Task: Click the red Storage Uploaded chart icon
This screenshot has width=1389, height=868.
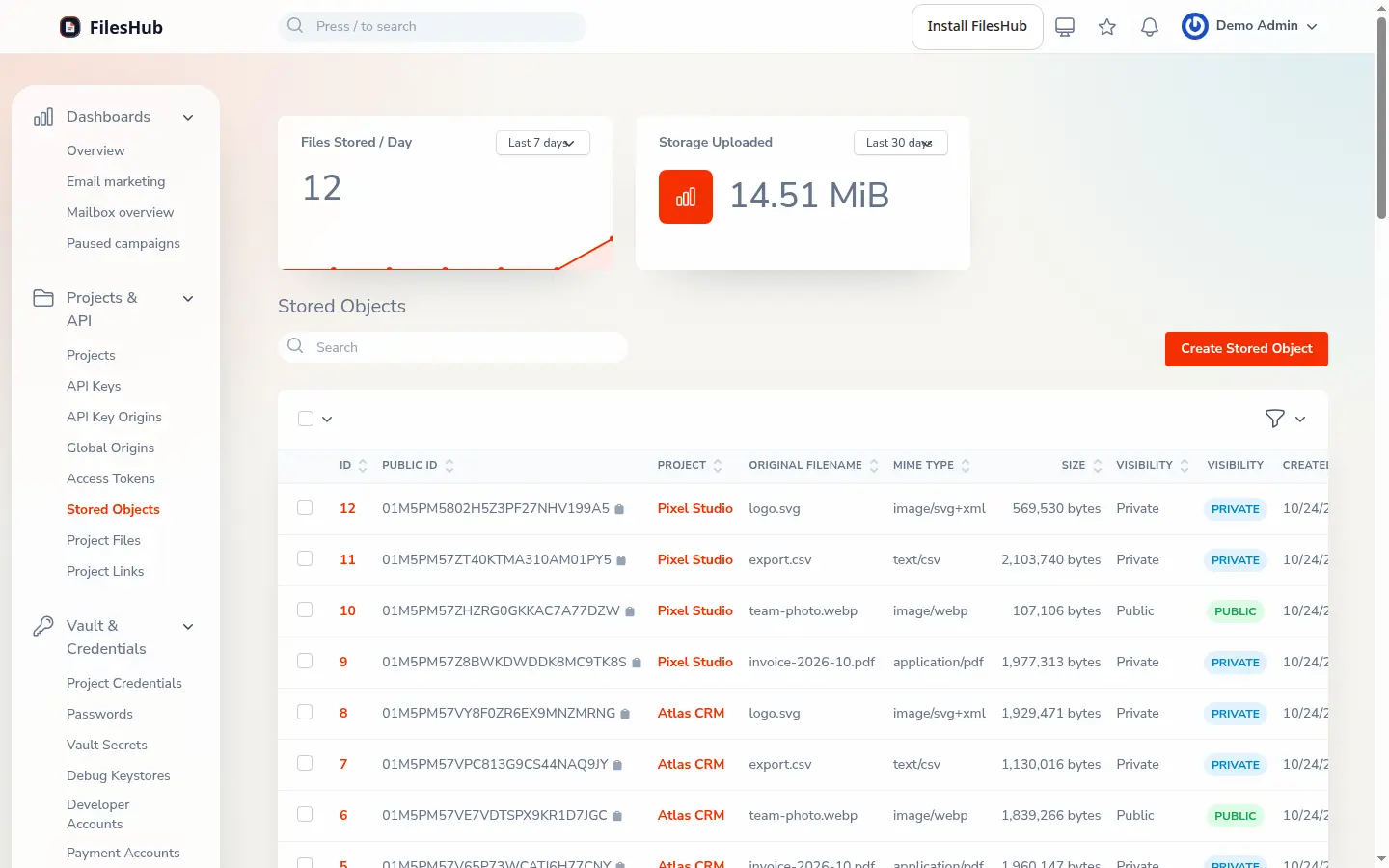Action: click(686, 197)
